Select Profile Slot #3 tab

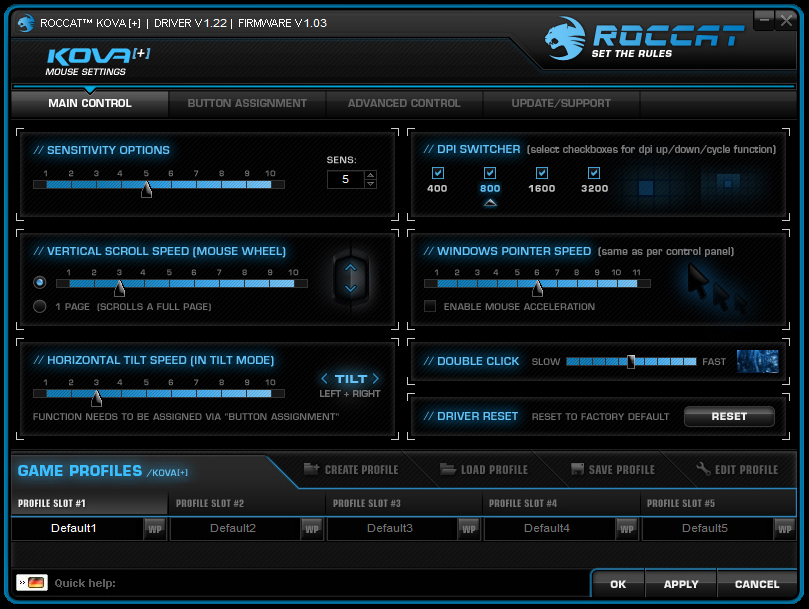404,503
